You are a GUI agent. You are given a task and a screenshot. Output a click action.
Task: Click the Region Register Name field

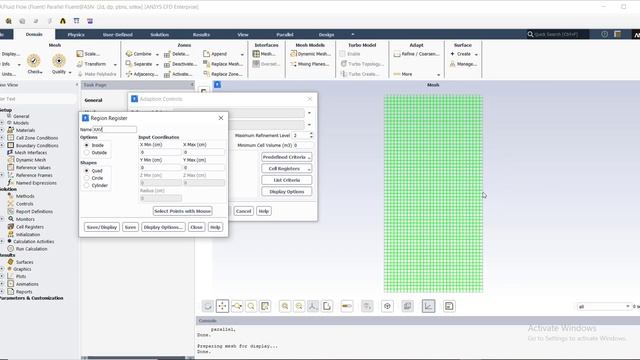coord(115,129)
